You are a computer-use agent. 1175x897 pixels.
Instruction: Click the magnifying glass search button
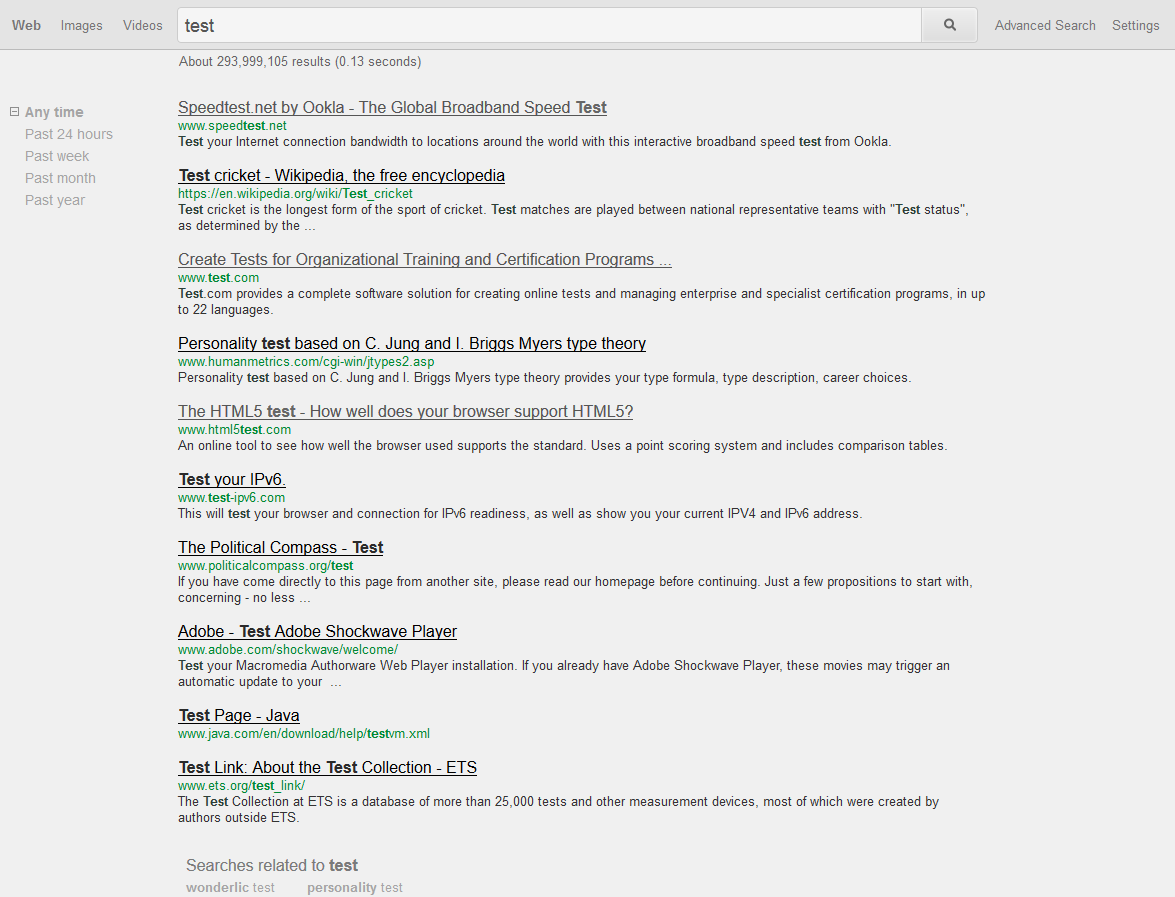(x=949, y=25)
